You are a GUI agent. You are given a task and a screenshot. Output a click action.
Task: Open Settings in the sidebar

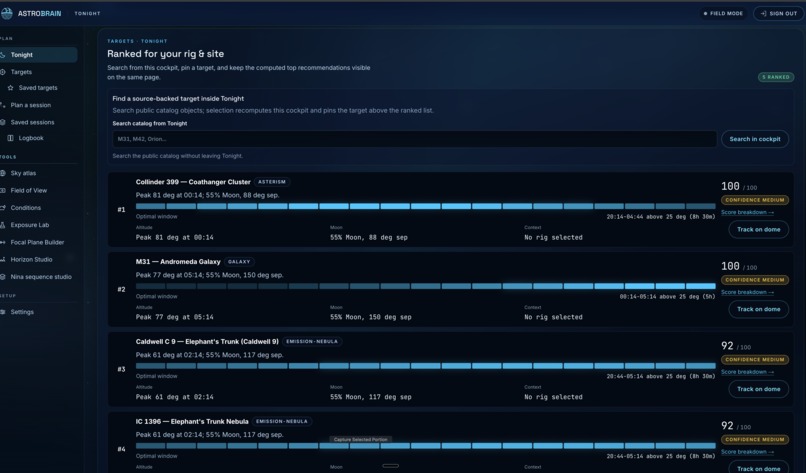point(39,312)
